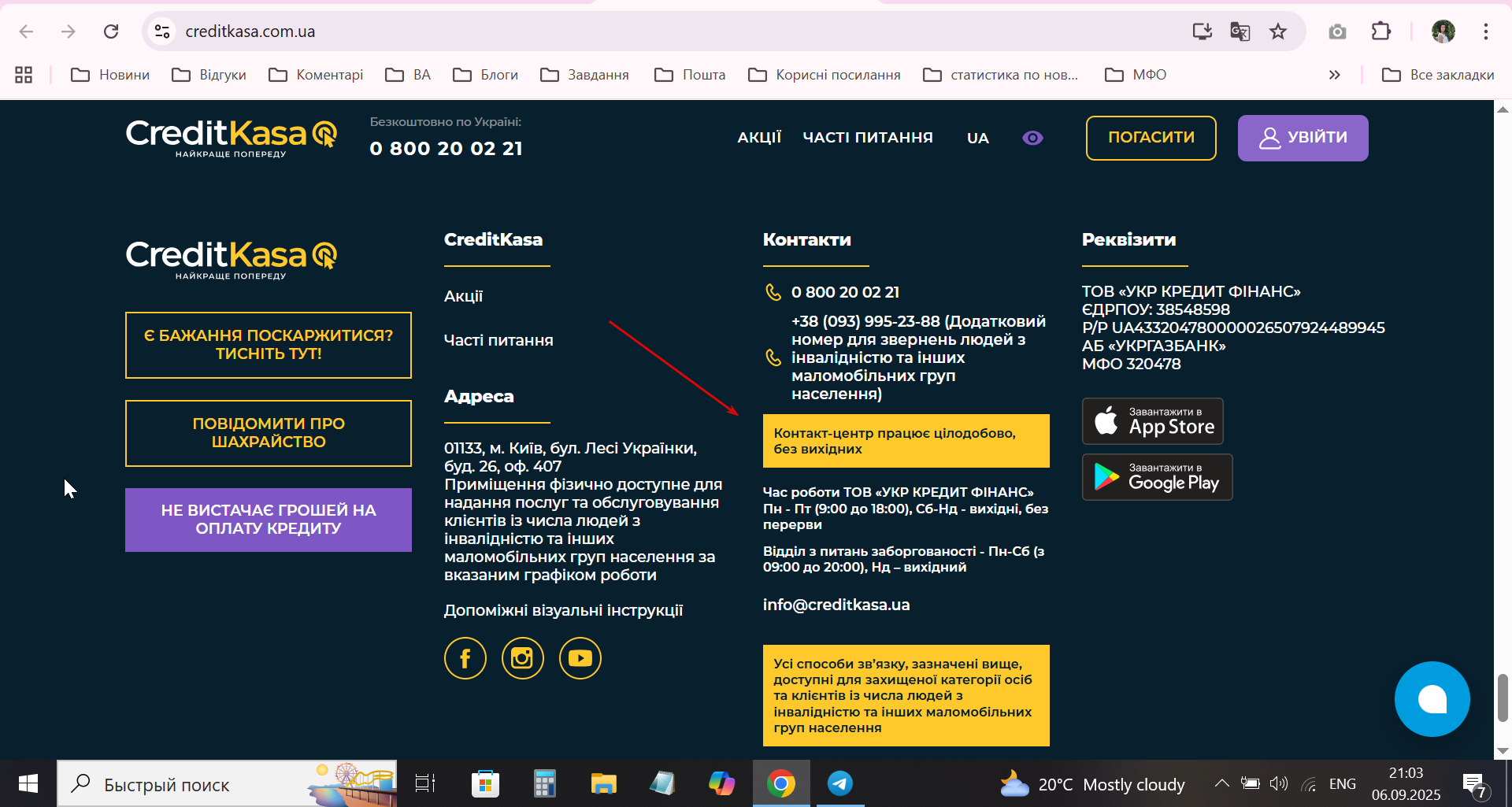Click the browser back arrow
This screenshot has height=807, width=1512.
click(26, 31)
